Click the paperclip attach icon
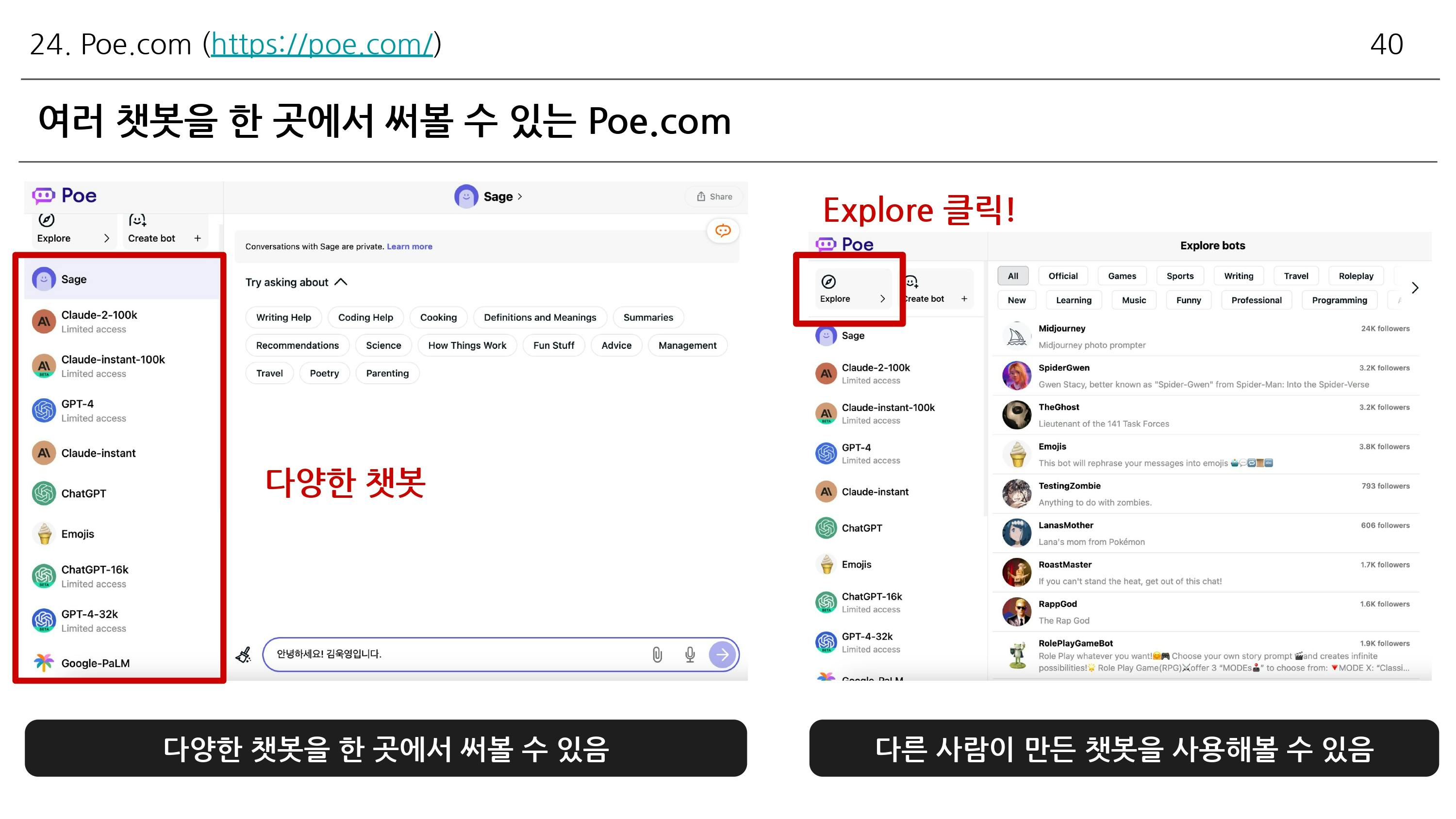The height and width of the screenshot is (819, 1456). tap(657, 655)
